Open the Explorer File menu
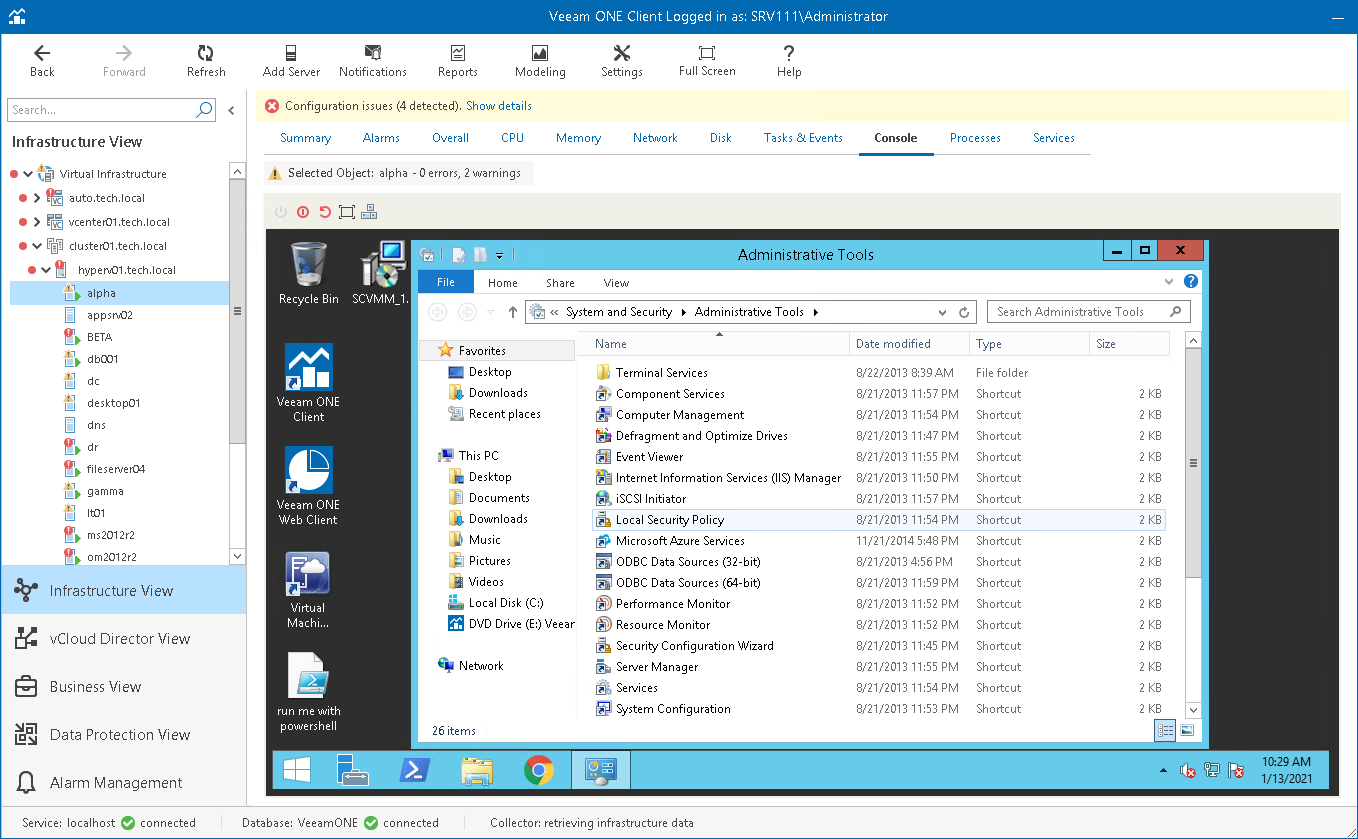1358x839 pixels. 446,282
